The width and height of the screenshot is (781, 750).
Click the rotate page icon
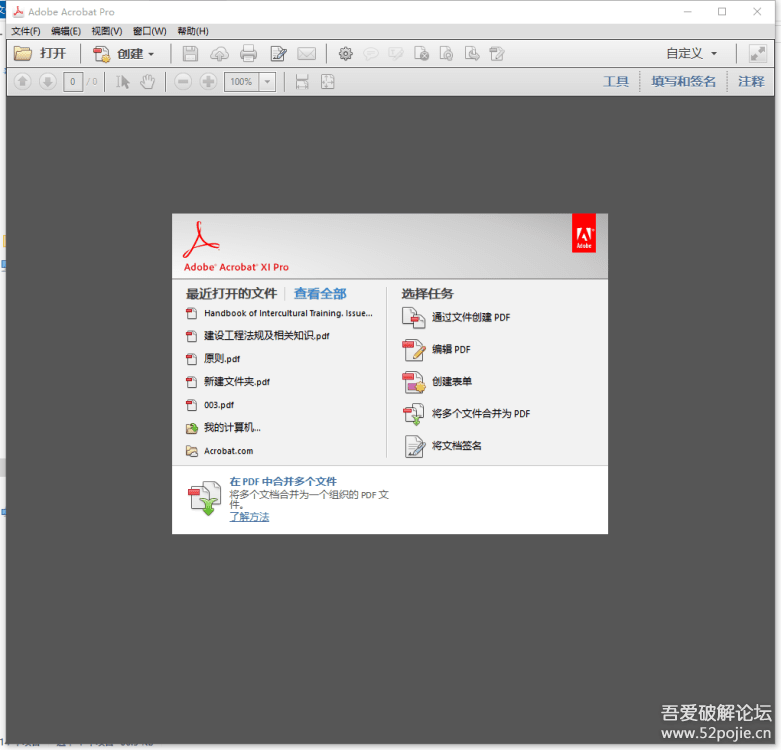tap(446, 54)
